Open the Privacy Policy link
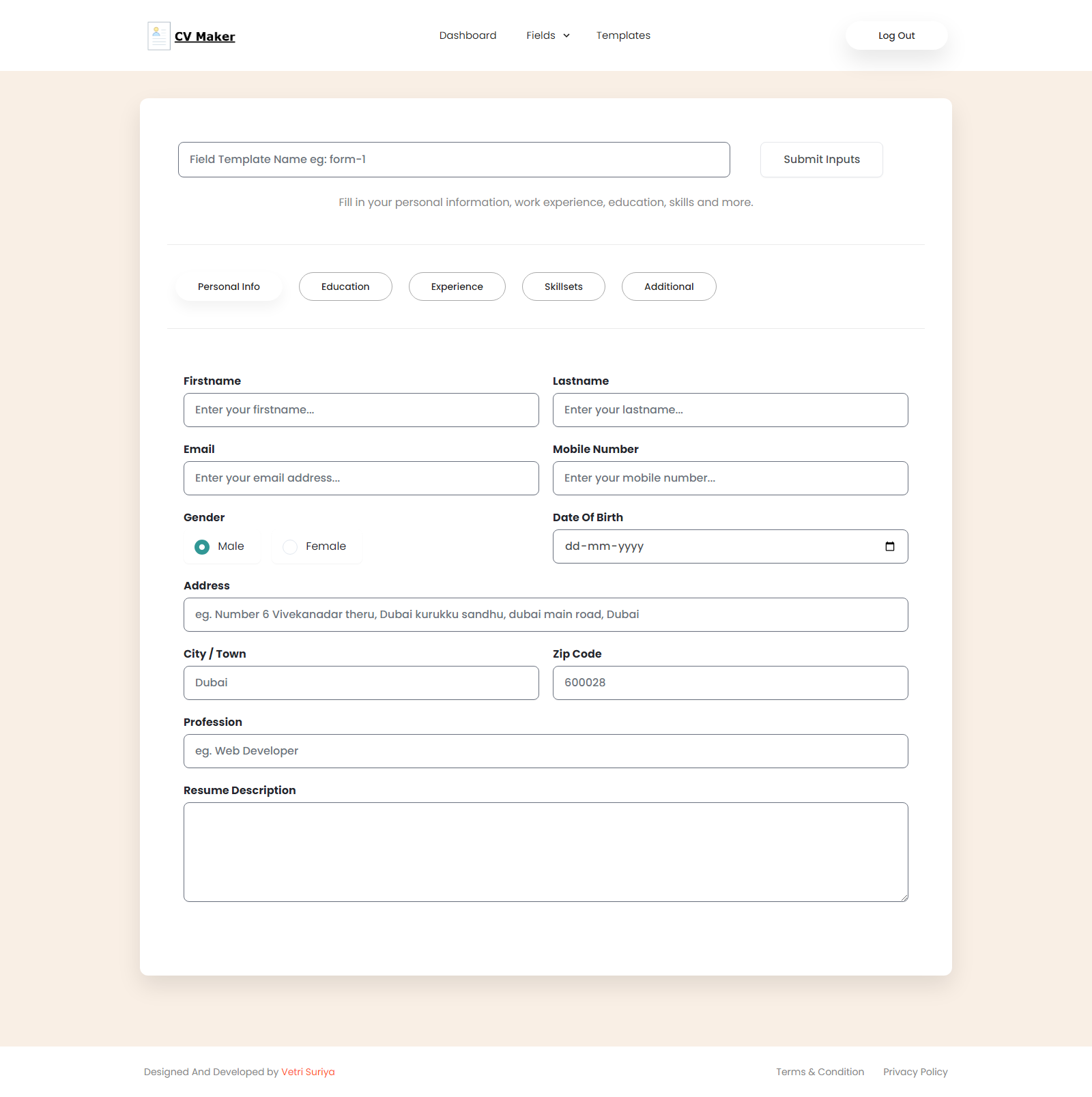 915,1072
